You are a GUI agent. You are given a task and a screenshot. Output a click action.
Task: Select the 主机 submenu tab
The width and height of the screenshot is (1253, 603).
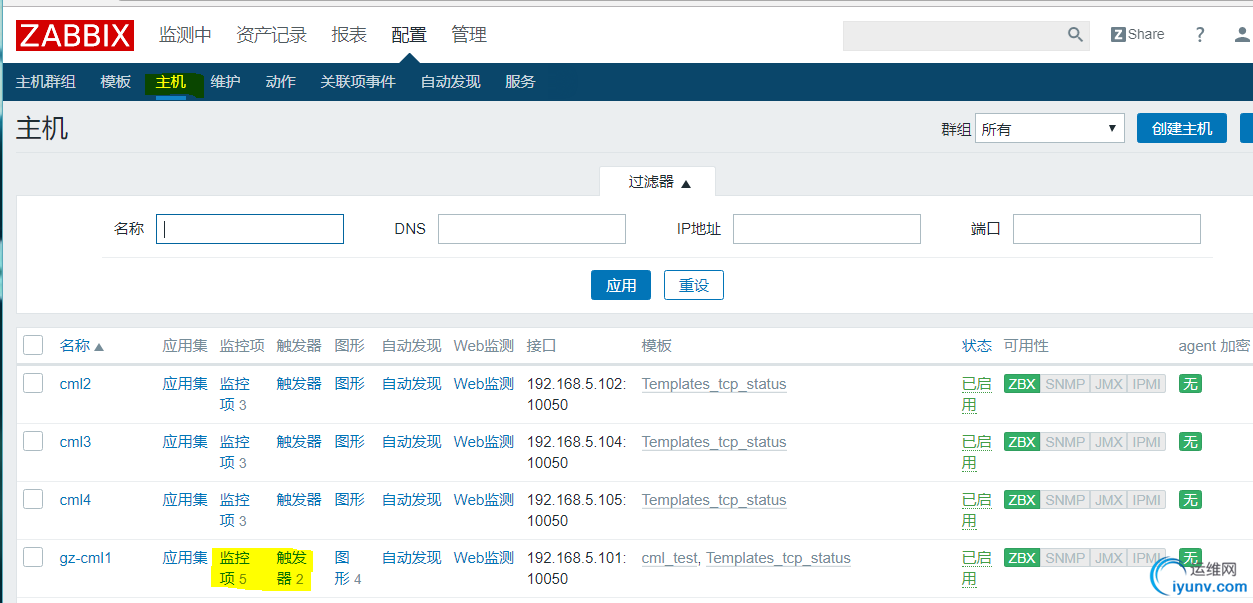[171, 82]
